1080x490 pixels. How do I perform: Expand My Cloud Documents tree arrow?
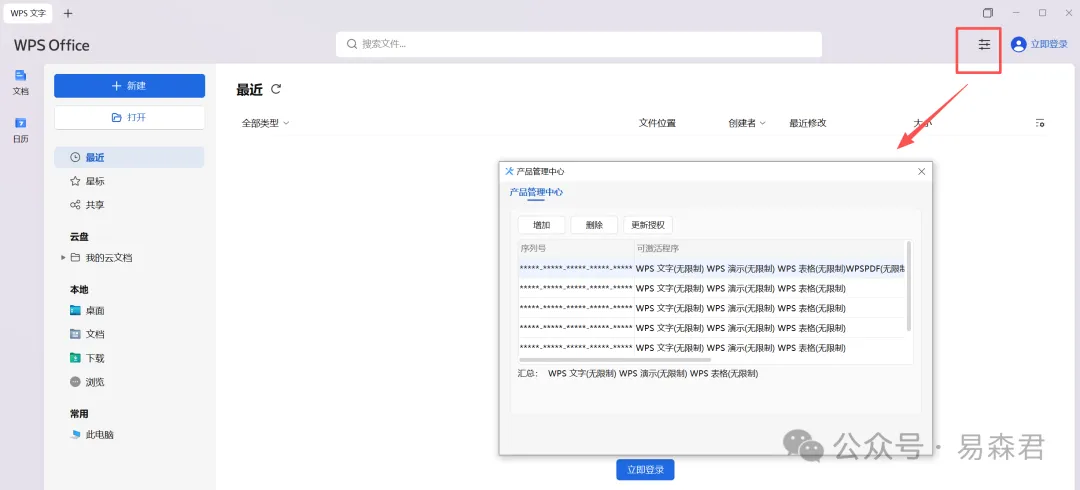coord(63,258)
